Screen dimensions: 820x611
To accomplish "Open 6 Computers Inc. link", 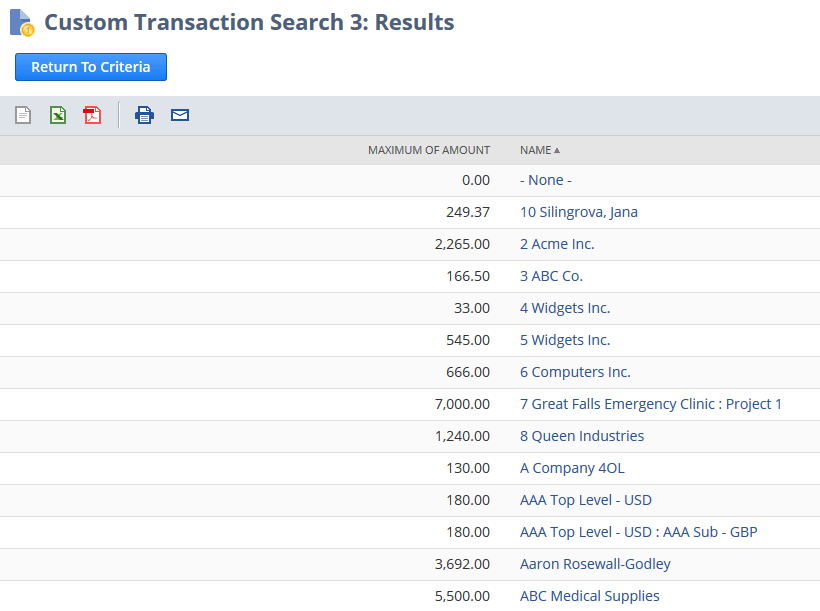I will [x=575, y=372].
